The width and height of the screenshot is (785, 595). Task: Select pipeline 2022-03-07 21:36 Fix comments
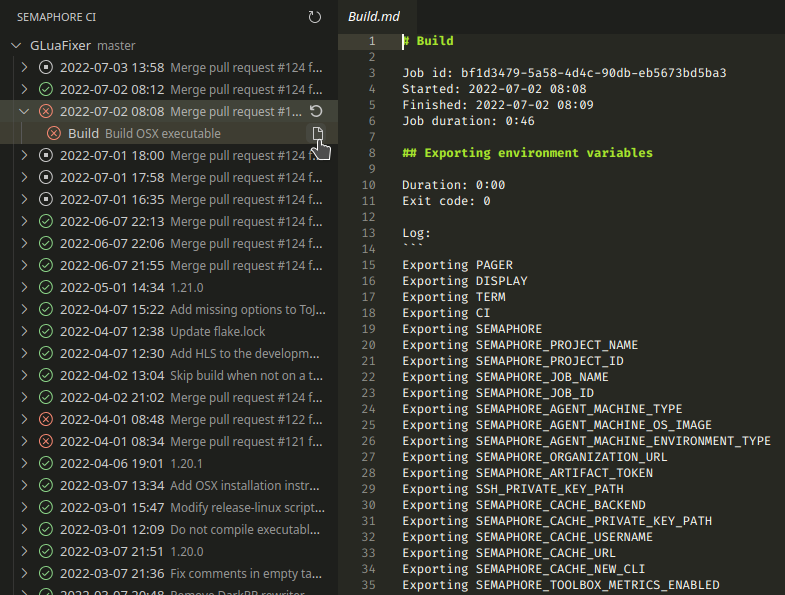pos(169,573)
